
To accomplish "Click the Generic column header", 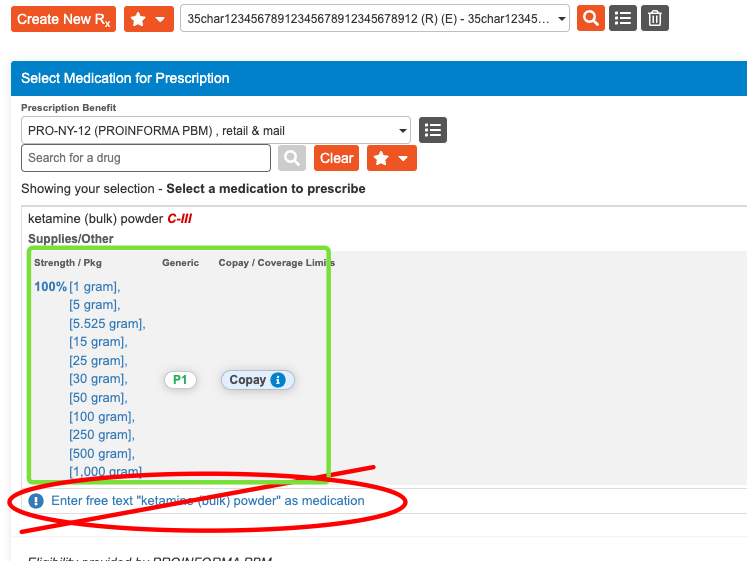I will coord(181,263).
